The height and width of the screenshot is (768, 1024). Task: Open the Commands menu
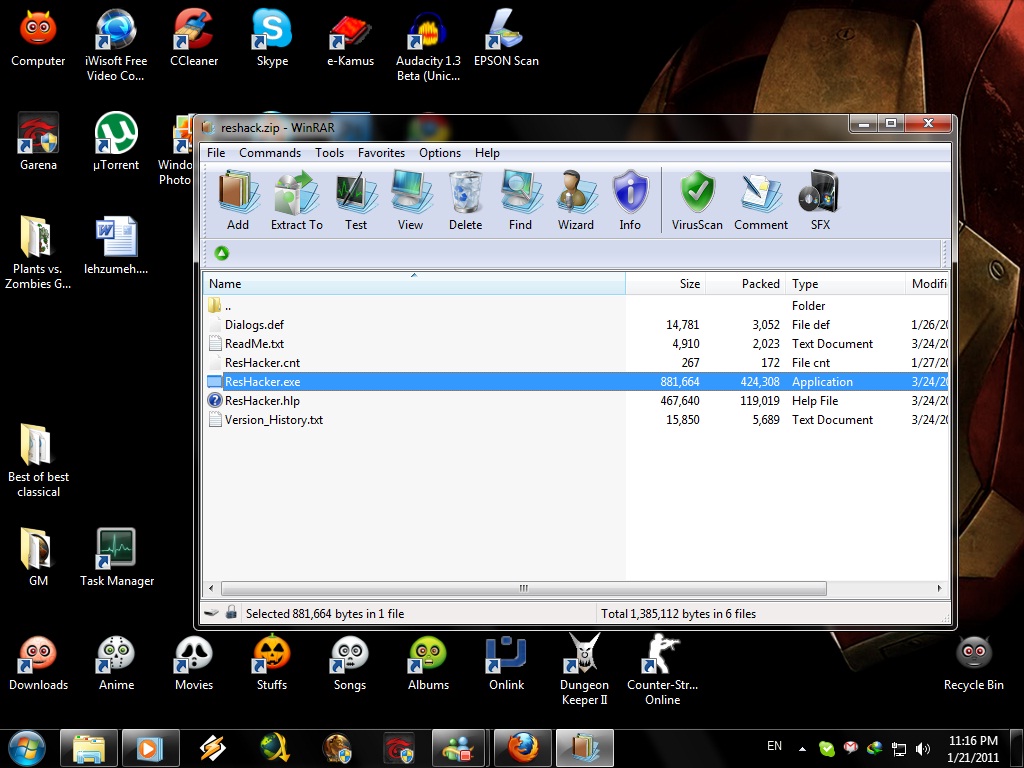tap(270, 153)
